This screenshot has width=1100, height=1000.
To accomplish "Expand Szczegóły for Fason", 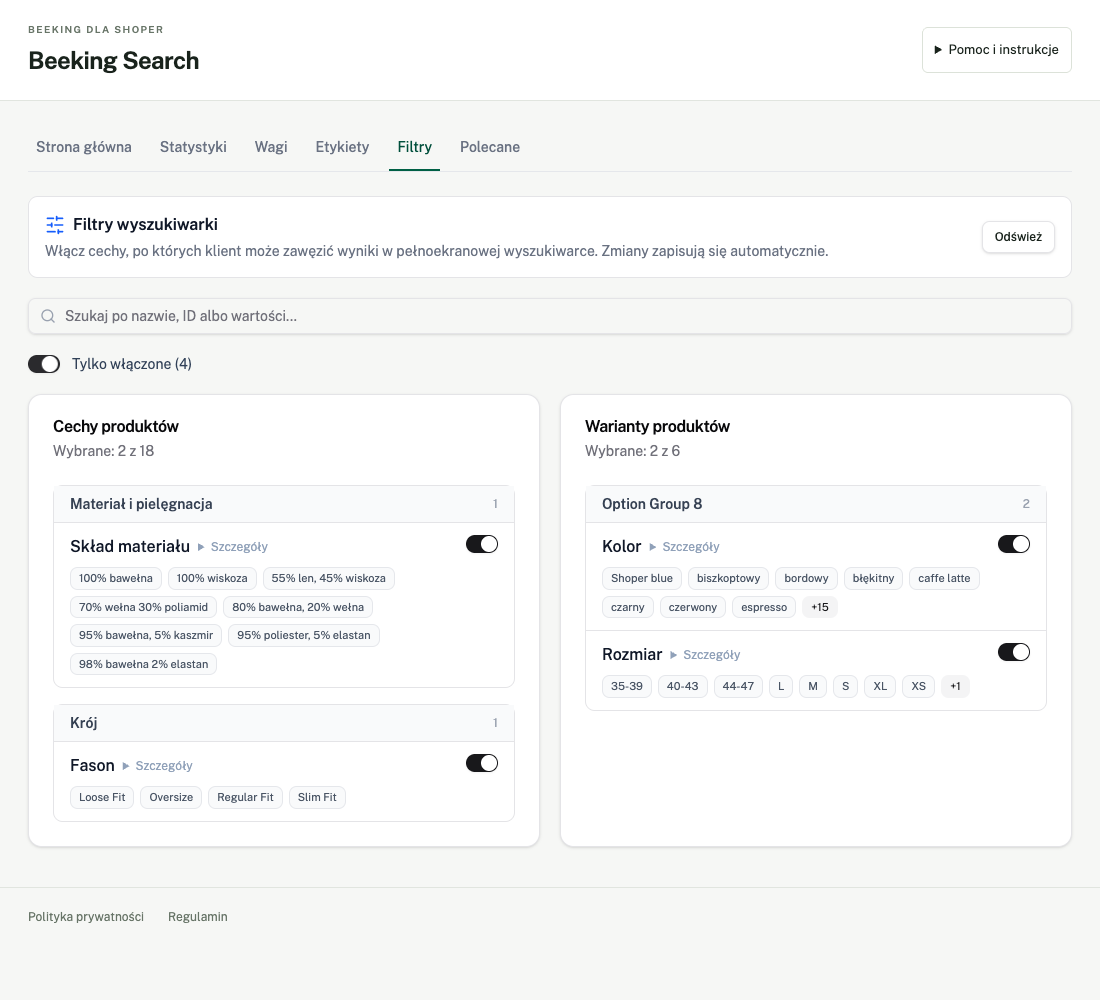I will 158,766.
